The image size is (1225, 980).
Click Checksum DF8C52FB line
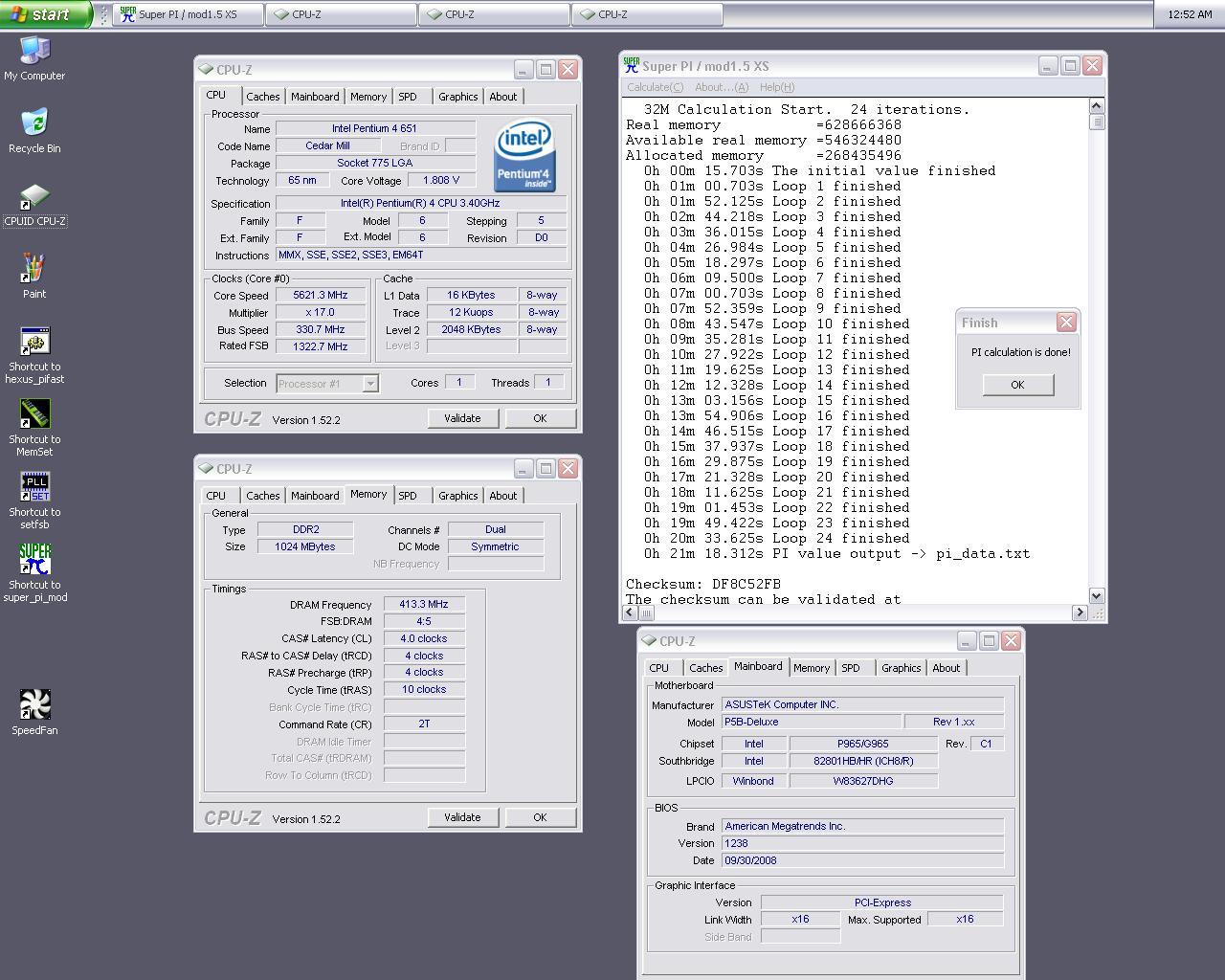[703, 584]
